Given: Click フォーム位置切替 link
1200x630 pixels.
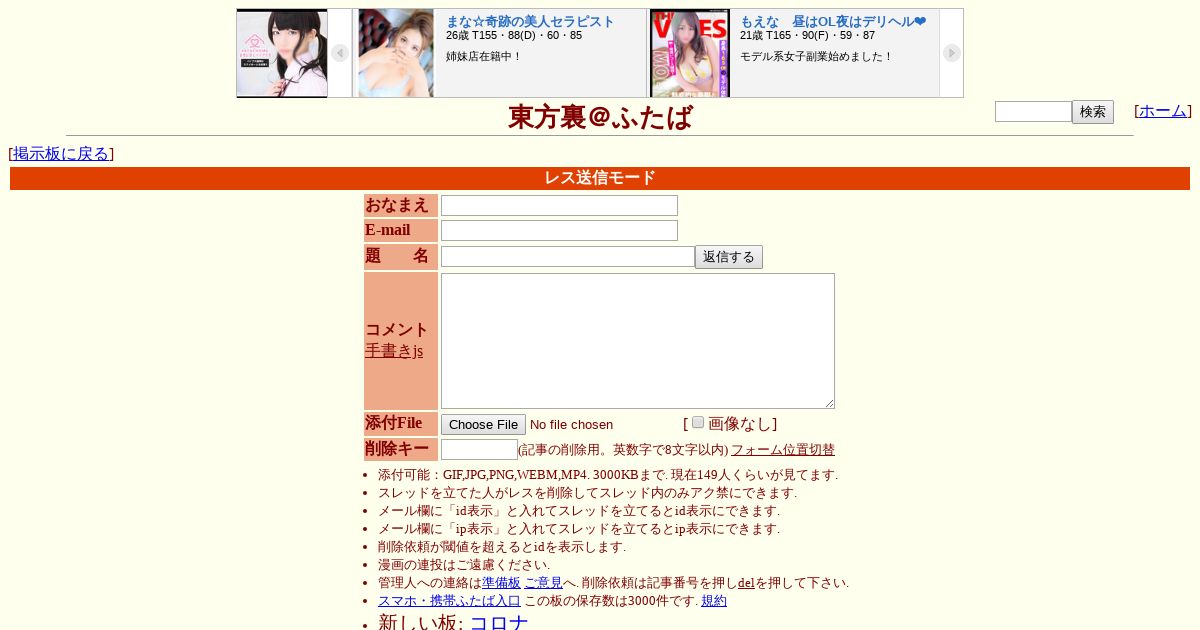Looking at the screenshot, I should pos(783,450).
